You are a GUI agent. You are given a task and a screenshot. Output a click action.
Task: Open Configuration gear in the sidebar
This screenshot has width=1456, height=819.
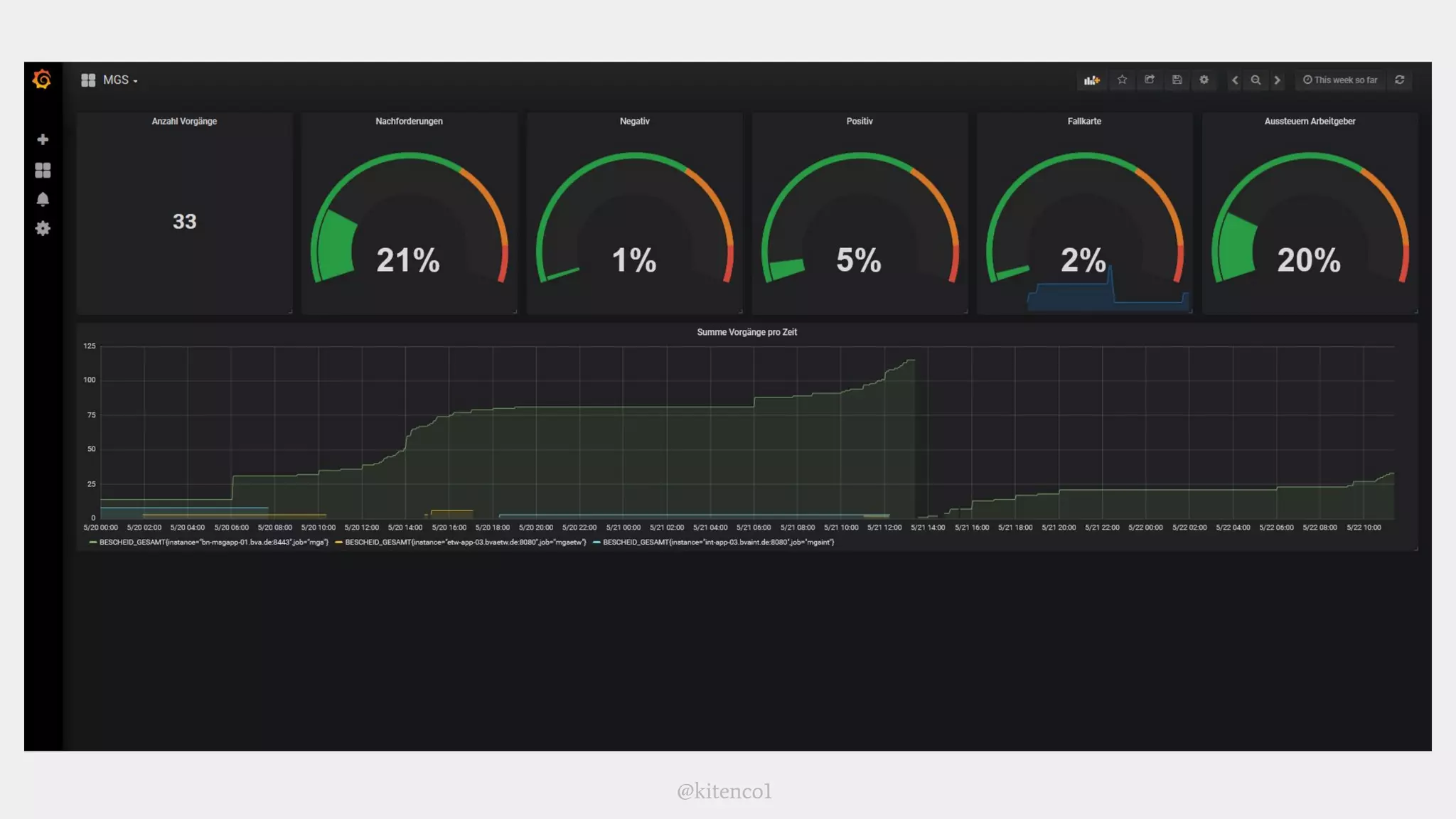click(x=43, y=228)
